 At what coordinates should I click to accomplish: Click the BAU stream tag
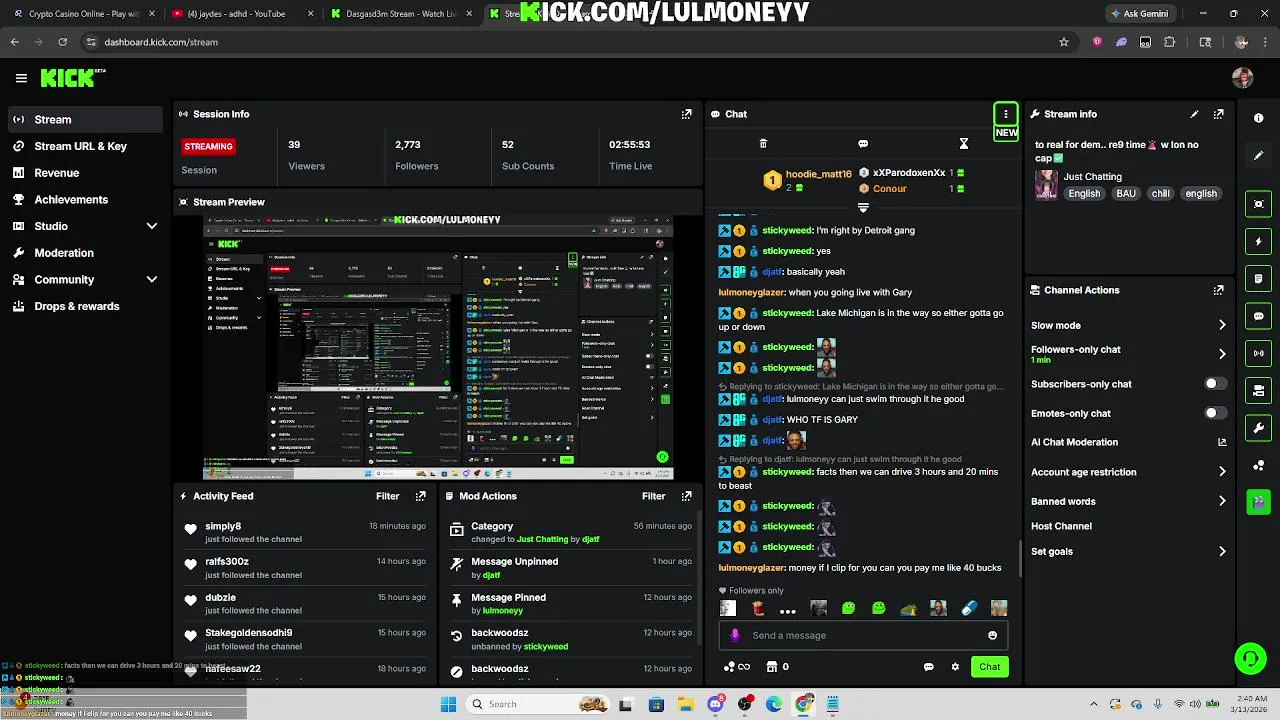pyautogui.click(x=1126, y=194)
